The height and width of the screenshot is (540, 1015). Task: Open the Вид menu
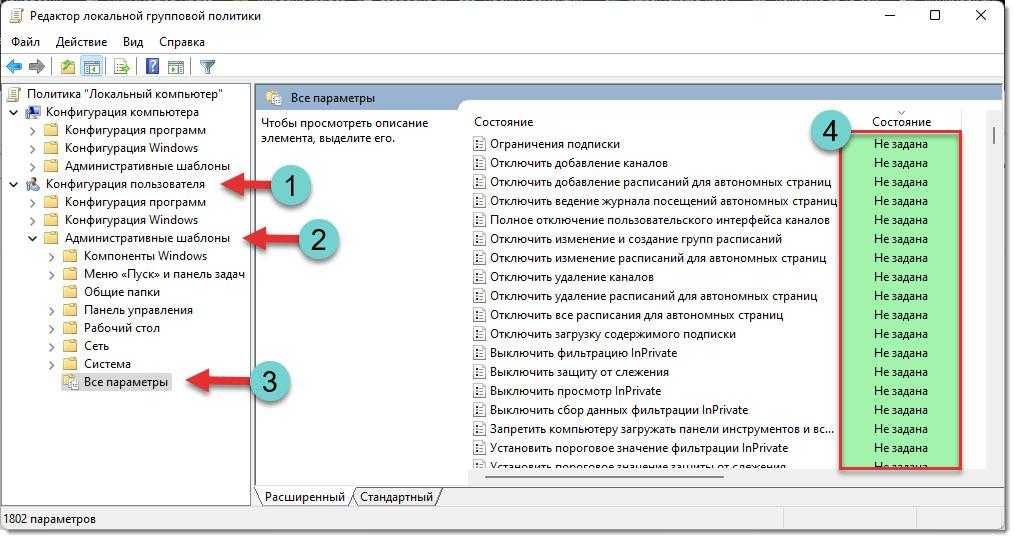coord(133,42)
